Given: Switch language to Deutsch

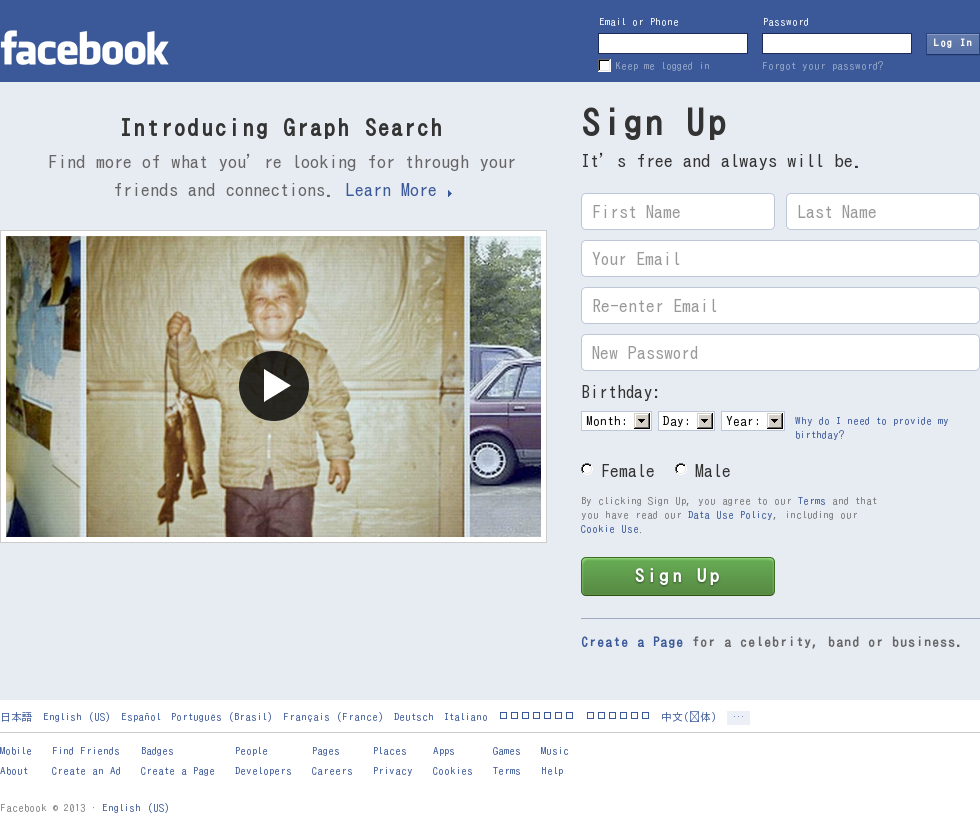Looking at the screenshot, I should point(414,717).
